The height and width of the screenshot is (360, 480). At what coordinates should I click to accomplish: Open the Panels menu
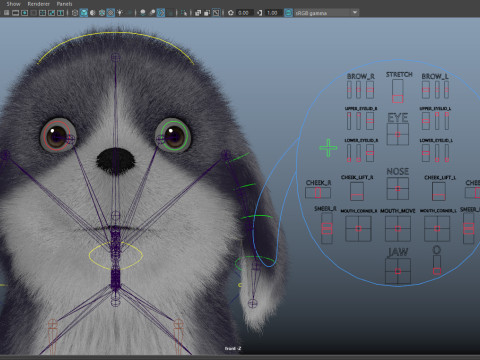(x=64, y=4)
